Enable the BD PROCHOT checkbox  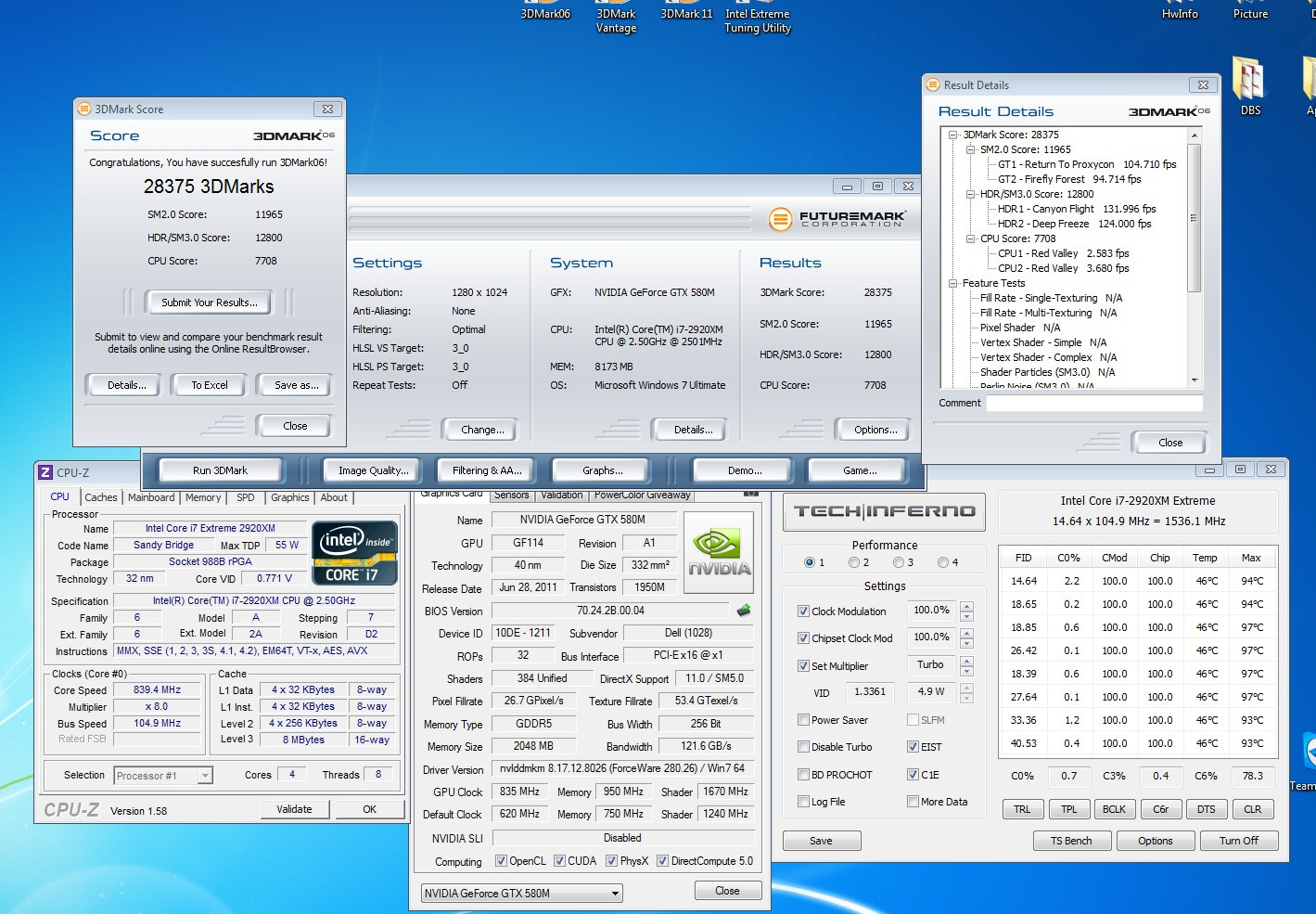click(803, 775)
